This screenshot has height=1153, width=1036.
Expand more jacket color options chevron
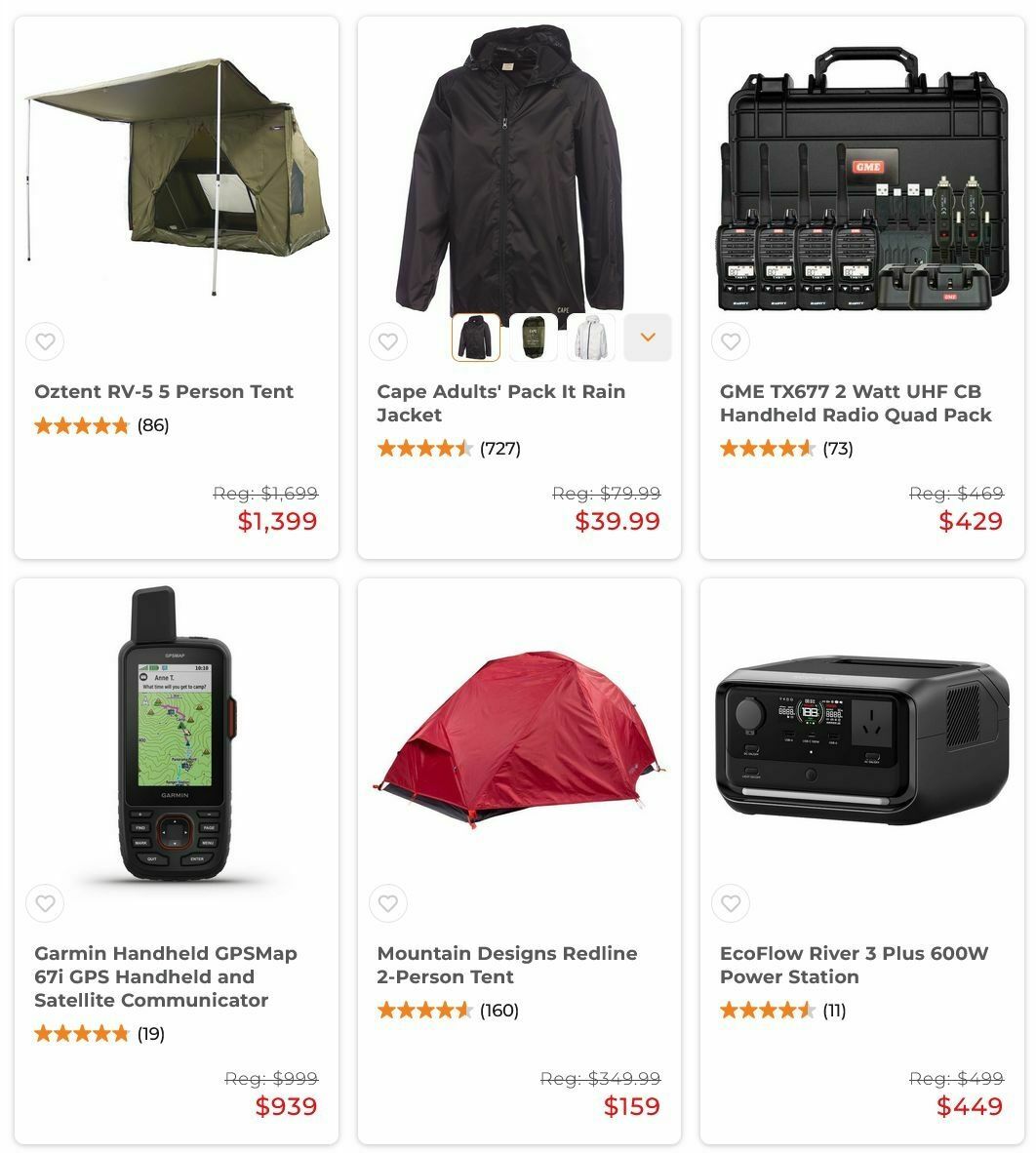coord(648,338)
